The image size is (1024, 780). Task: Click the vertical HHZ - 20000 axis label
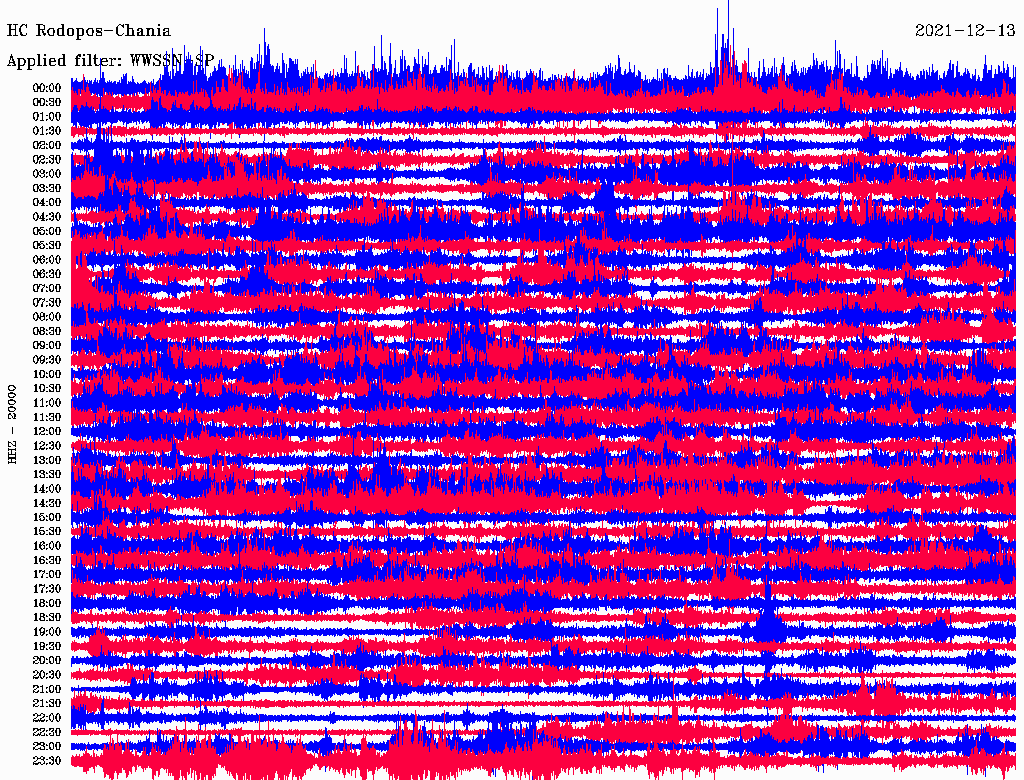click(x=13, y=424)
